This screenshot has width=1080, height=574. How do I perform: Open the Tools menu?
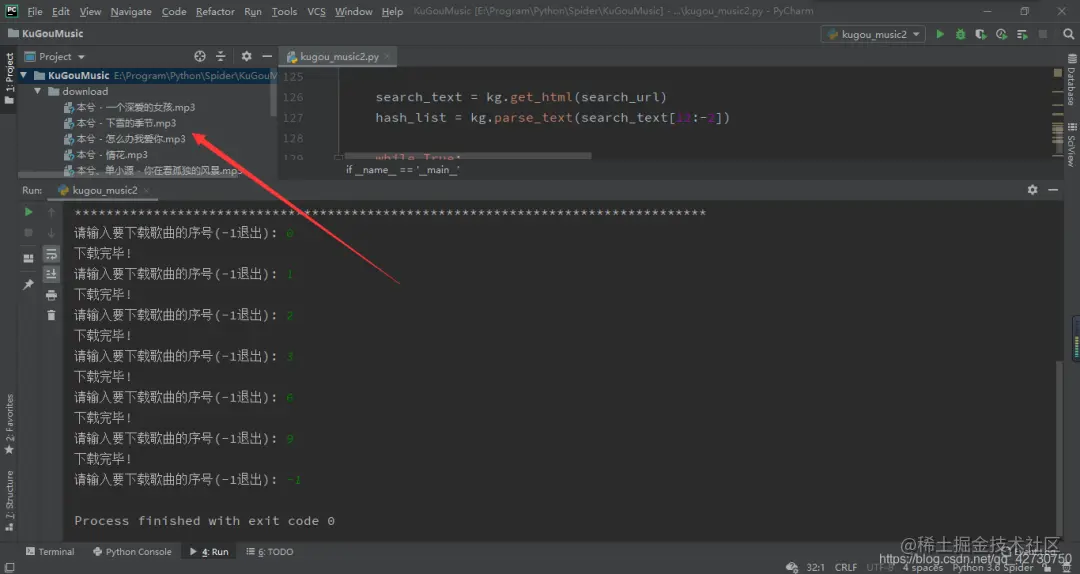[284, 12]
